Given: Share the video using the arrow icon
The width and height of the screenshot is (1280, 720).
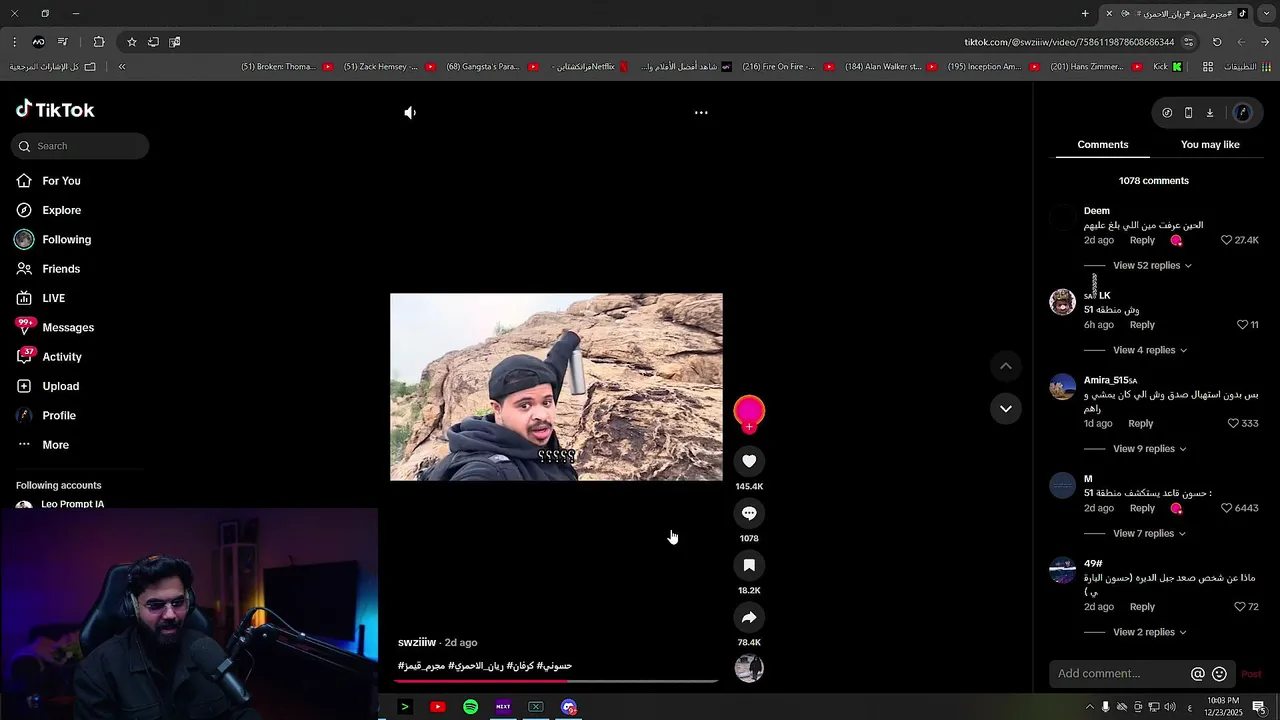Looking at the screenshot, I should 749,617.
